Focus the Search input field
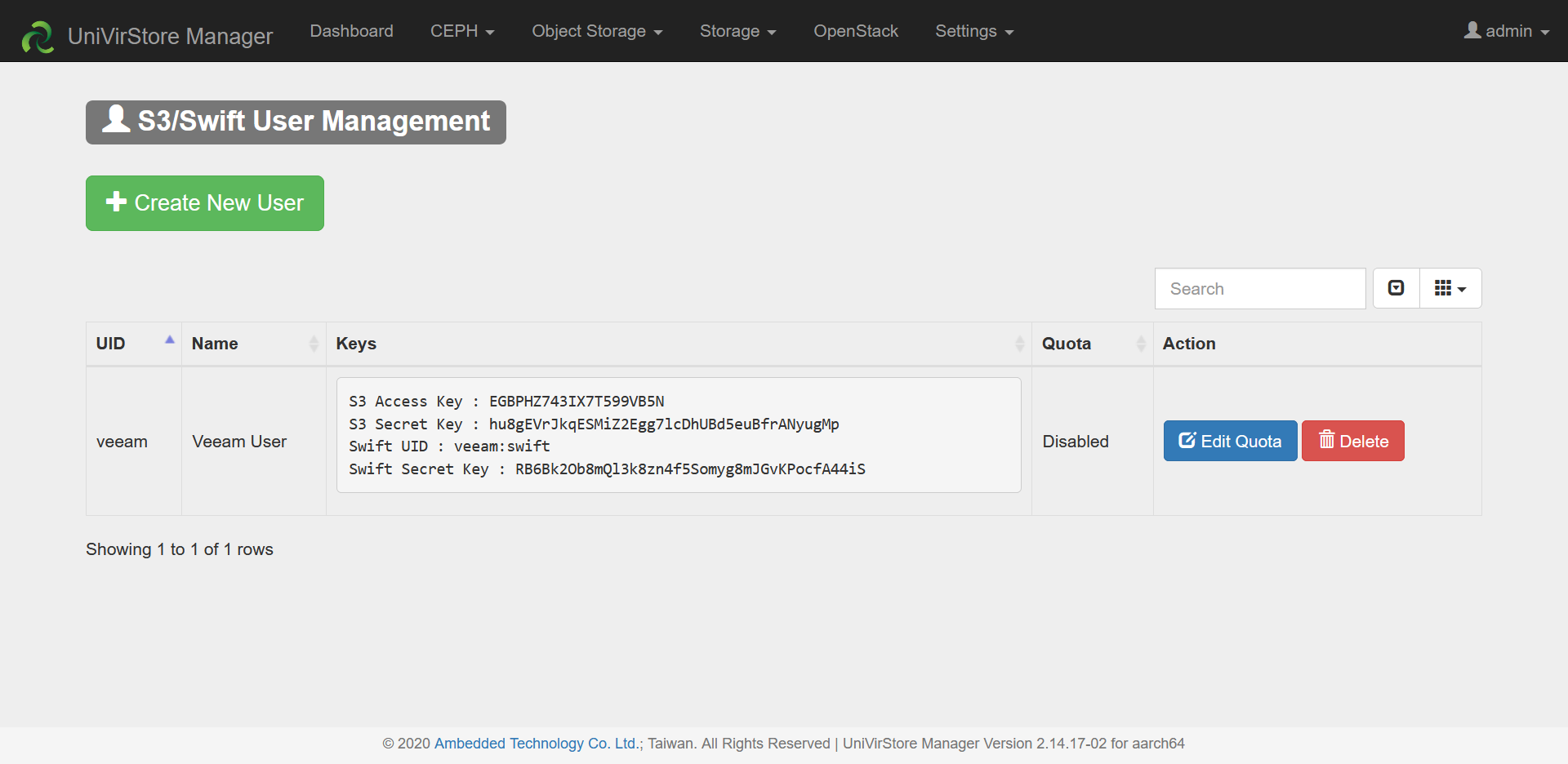1568x764 pixels. click(x=1260, y=288)
